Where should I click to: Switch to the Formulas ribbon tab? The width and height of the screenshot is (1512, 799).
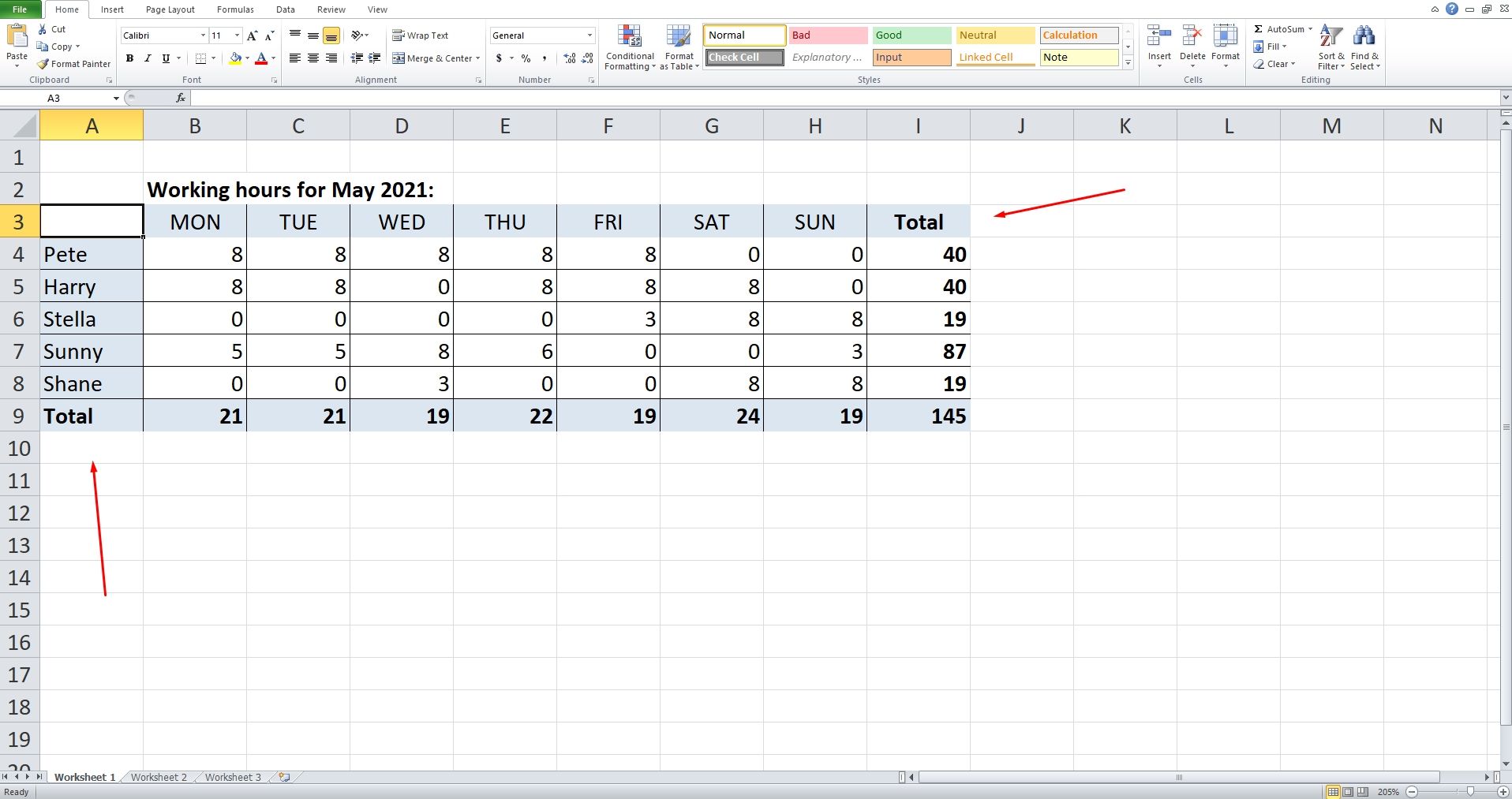235,9
